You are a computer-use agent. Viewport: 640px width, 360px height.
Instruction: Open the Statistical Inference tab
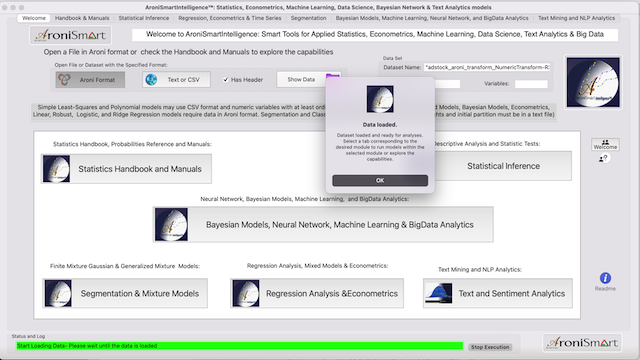(144, 18)
